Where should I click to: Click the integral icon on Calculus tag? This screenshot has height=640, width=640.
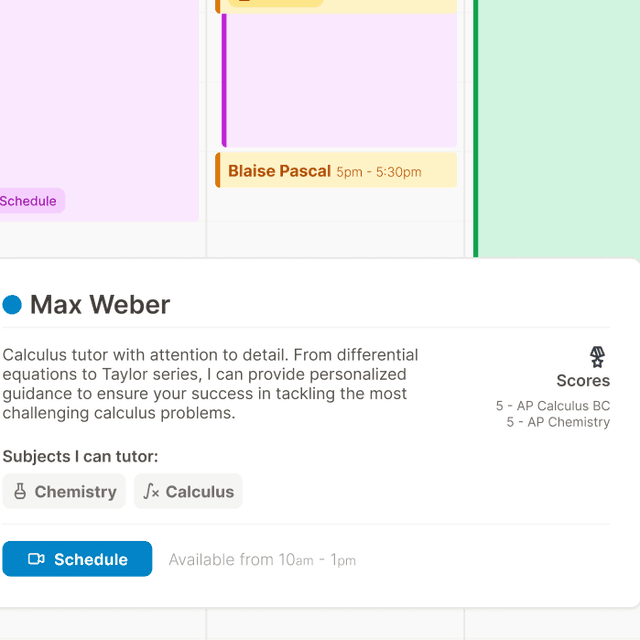pos(151,491)
